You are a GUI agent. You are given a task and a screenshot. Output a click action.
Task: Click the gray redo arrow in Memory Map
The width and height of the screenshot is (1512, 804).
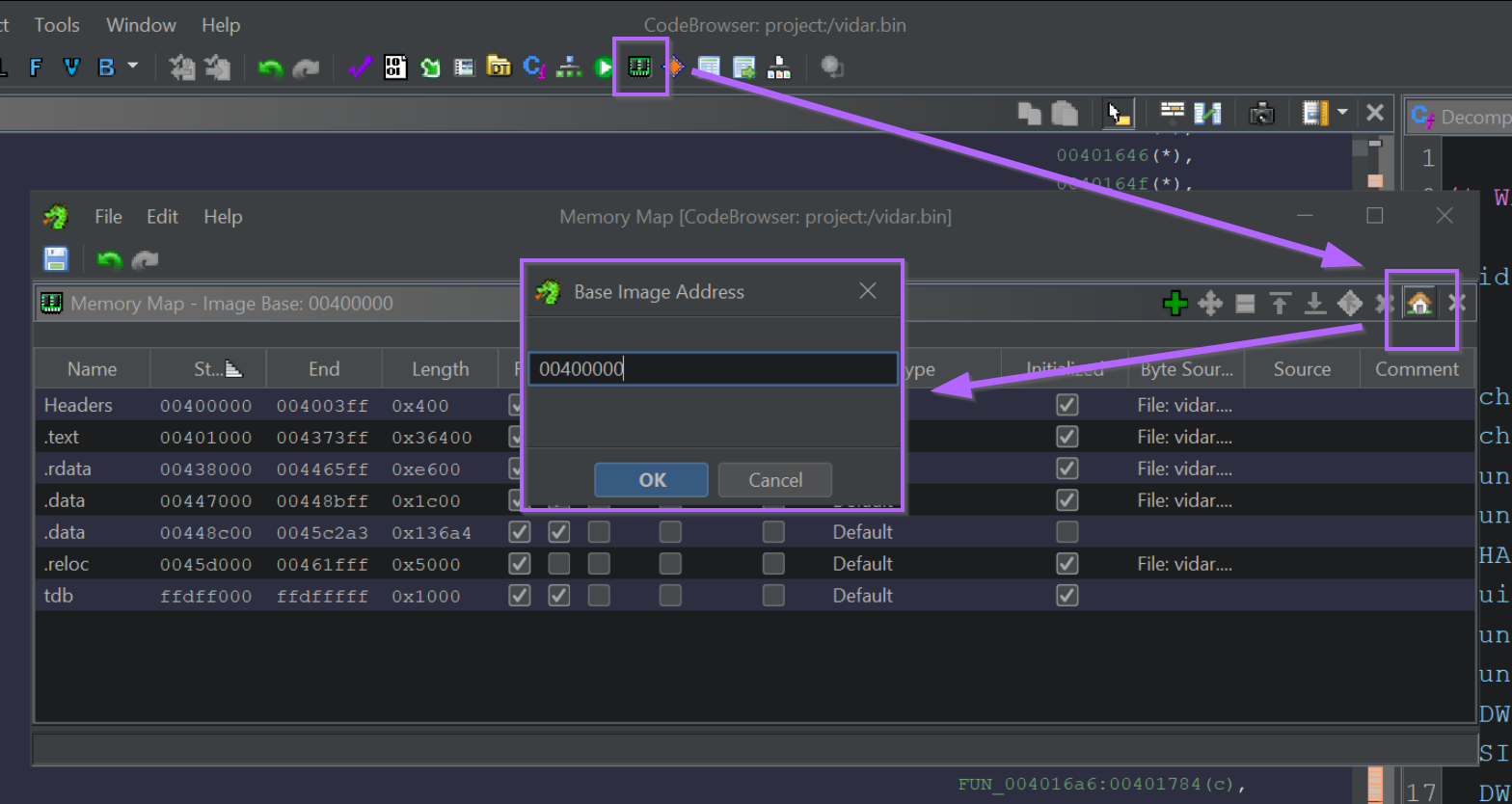145,259
